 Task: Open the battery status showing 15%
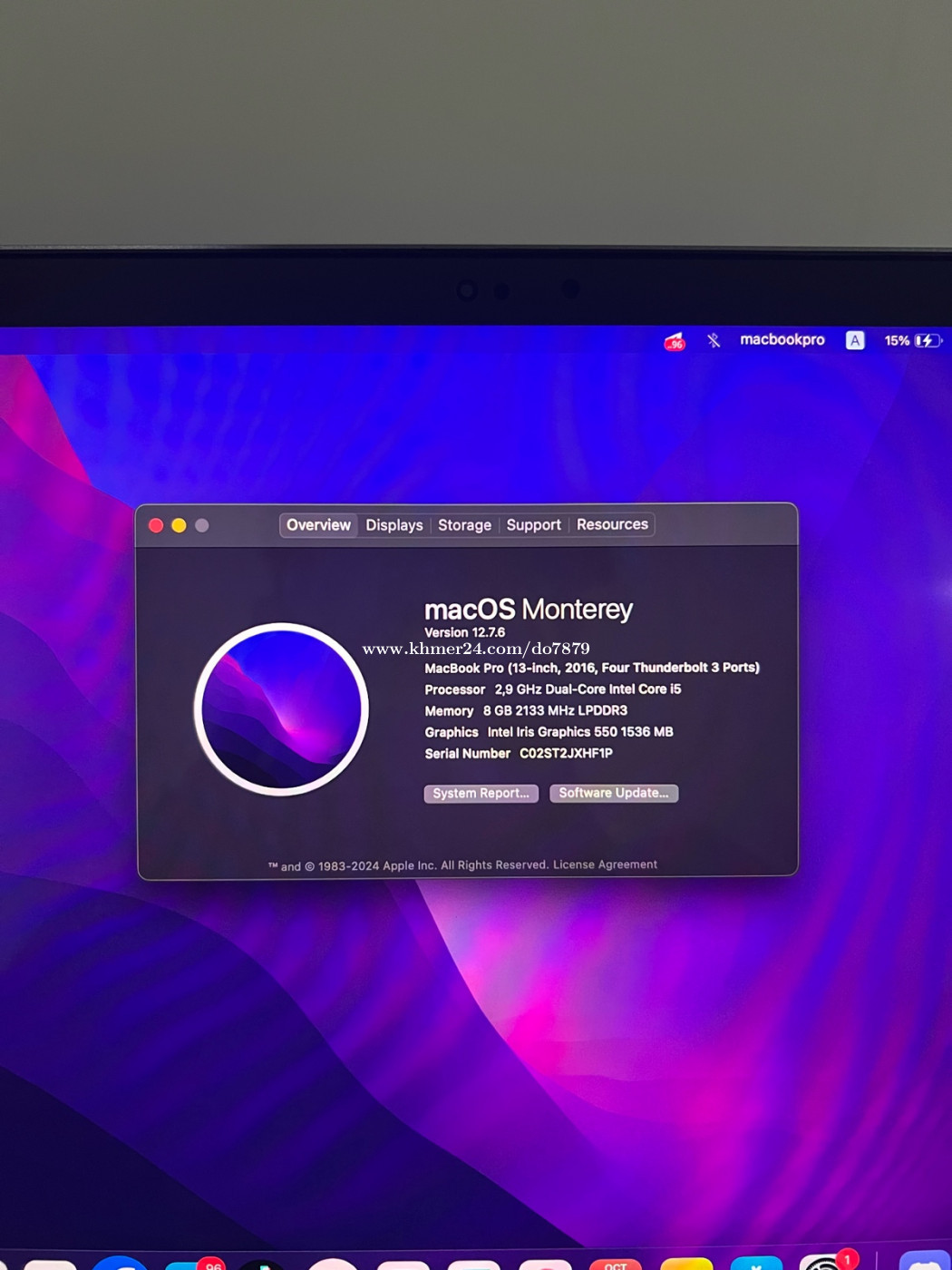click(x=912, y=341)
